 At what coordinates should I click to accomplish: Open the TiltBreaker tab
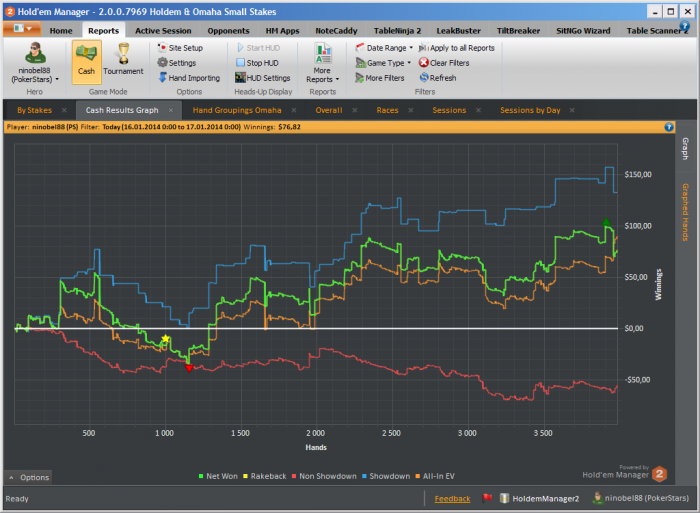click(x=518, y=31)
